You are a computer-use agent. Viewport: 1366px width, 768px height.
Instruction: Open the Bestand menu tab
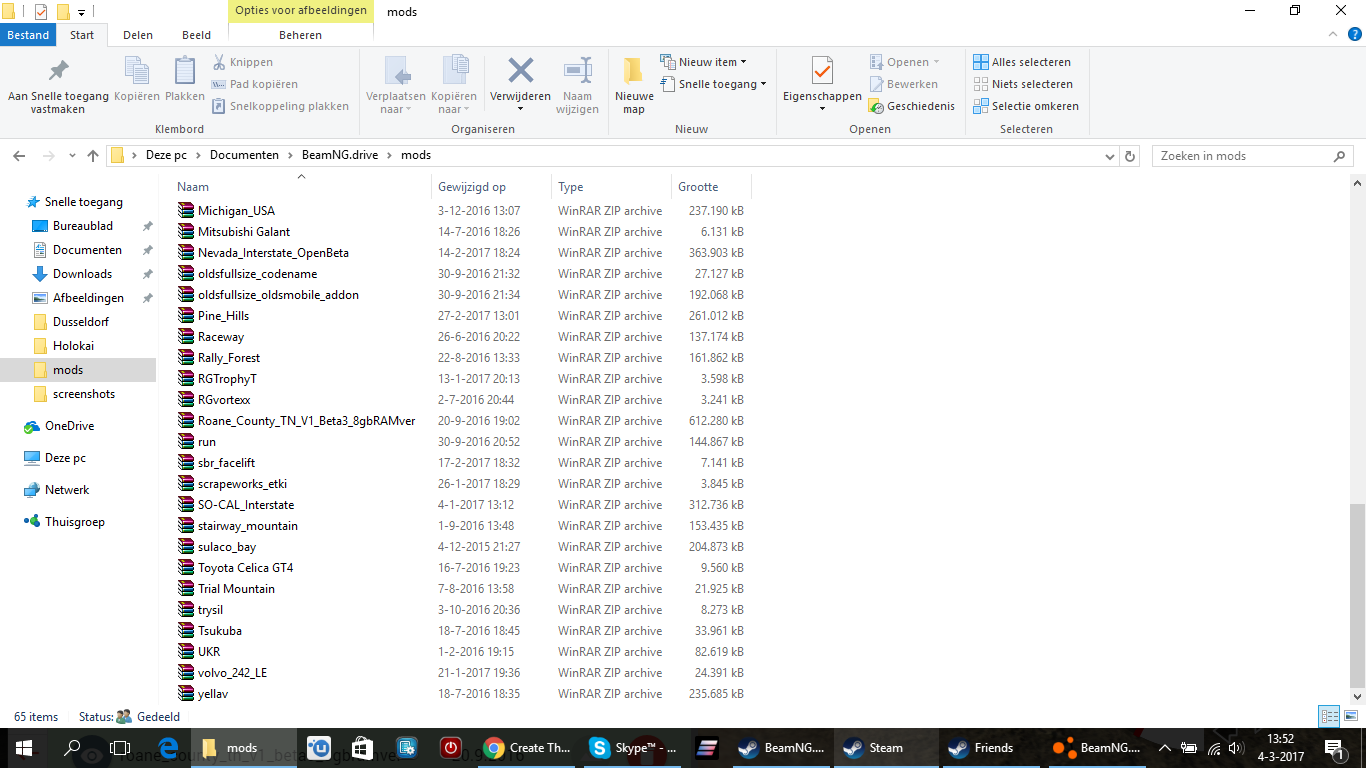pos(28,35)
